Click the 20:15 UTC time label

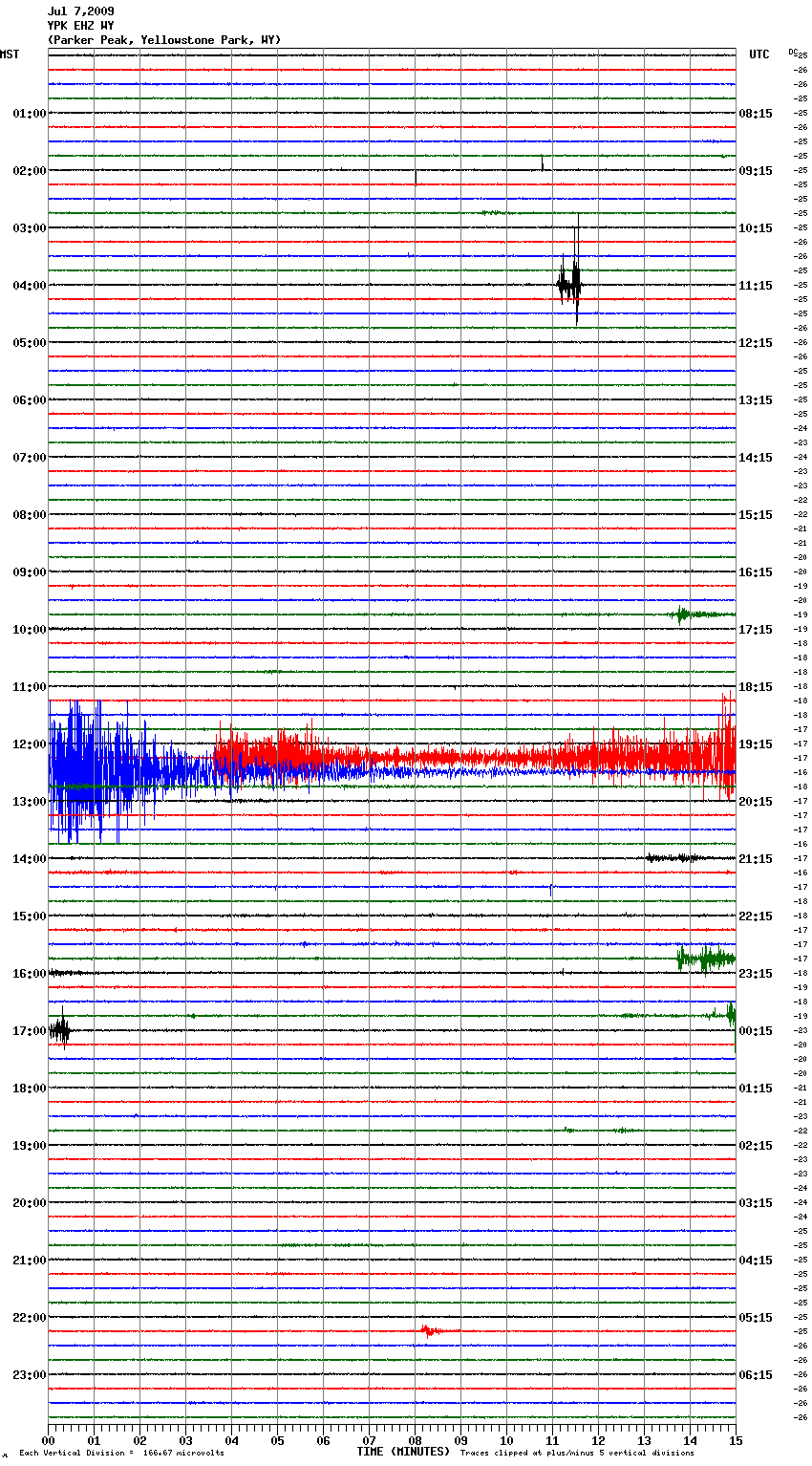tap(756, 802)
